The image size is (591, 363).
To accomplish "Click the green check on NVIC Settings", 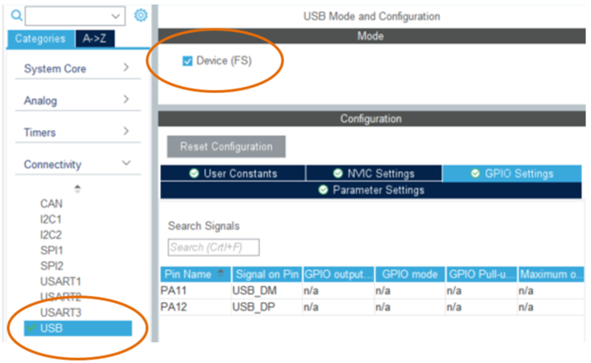I will 338,173.
